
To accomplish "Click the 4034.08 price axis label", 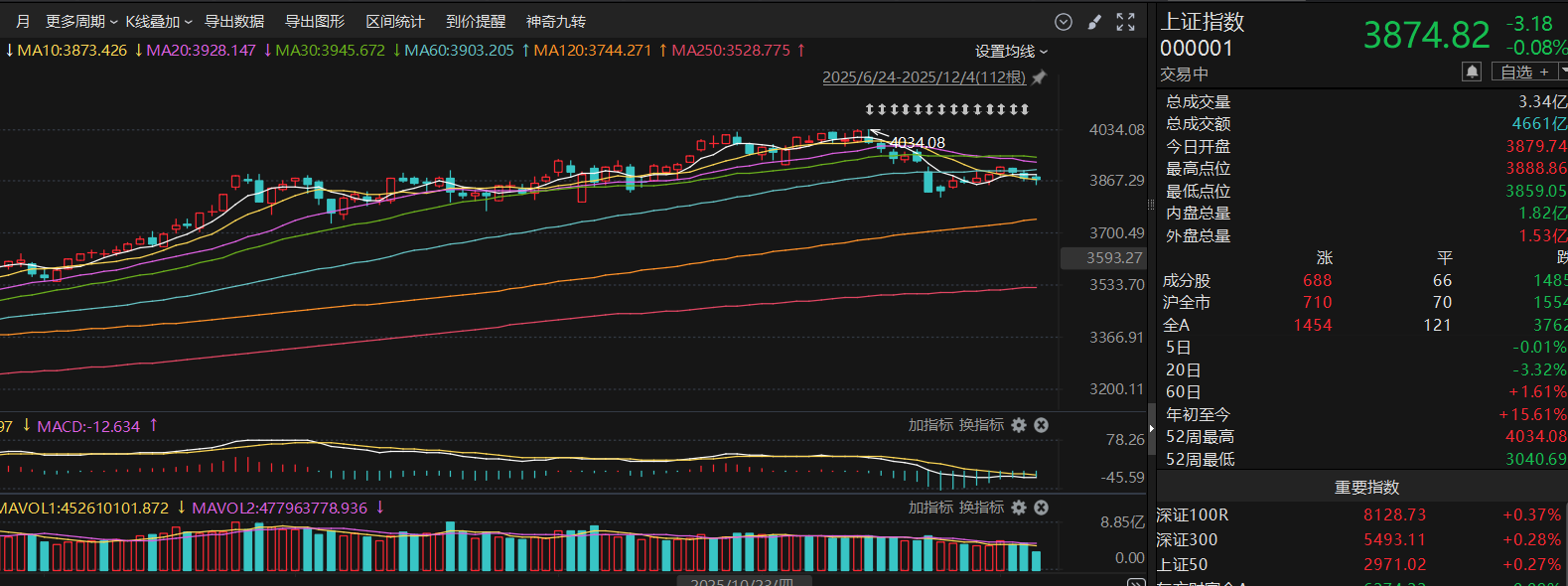I will click(1116, 130).
